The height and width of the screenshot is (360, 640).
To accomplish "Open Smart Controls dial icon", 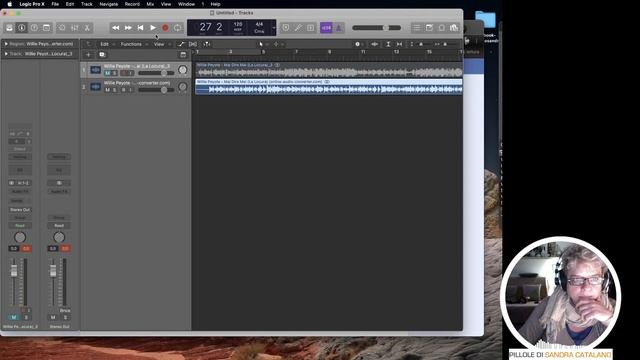I will coord(62,28).
